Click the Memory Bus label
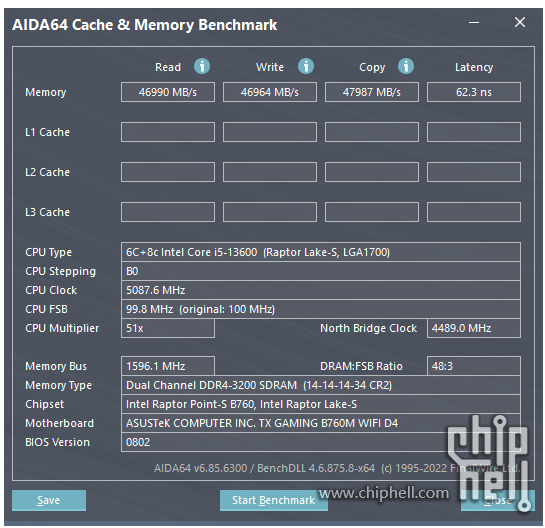The width and height of the screenshot is (545, 528). click(x=56, y=366)
